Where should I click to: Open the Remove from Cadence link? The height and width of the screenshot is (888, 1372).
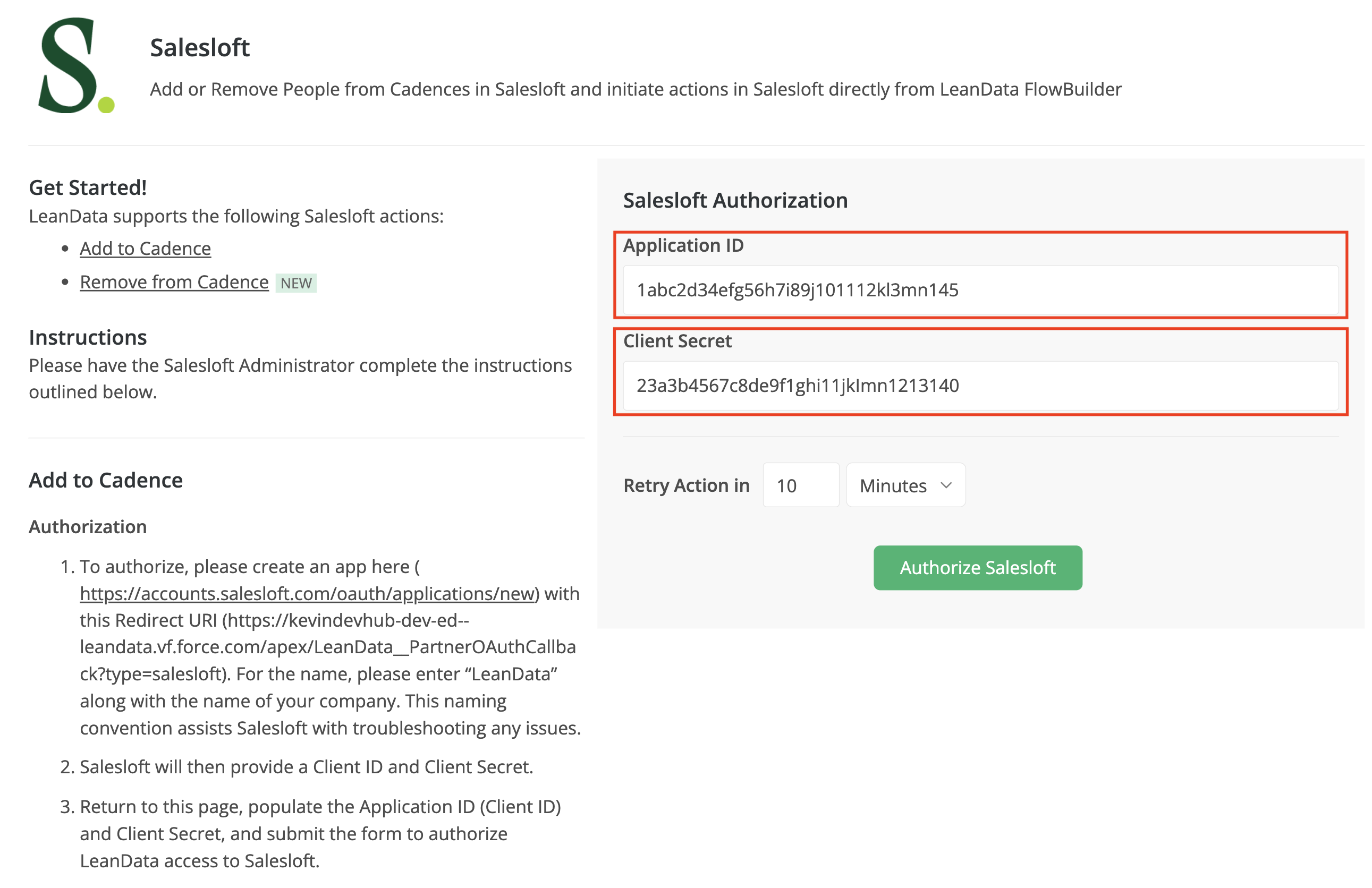[x=174, y=283]
